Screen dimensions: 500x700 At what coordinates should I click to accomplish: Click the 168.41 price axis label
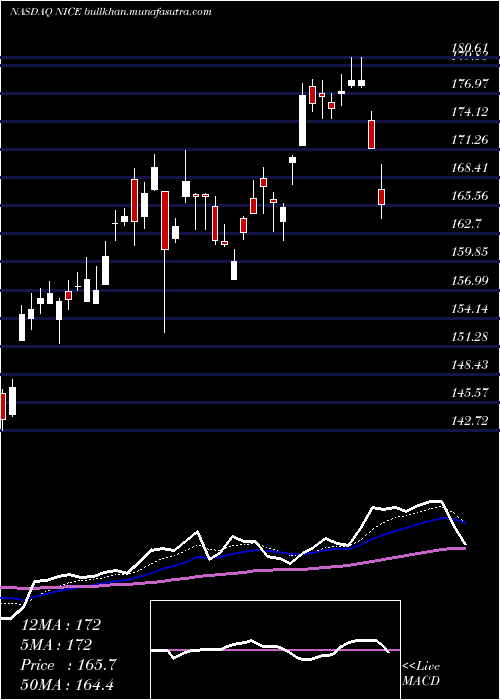(470, 168)
